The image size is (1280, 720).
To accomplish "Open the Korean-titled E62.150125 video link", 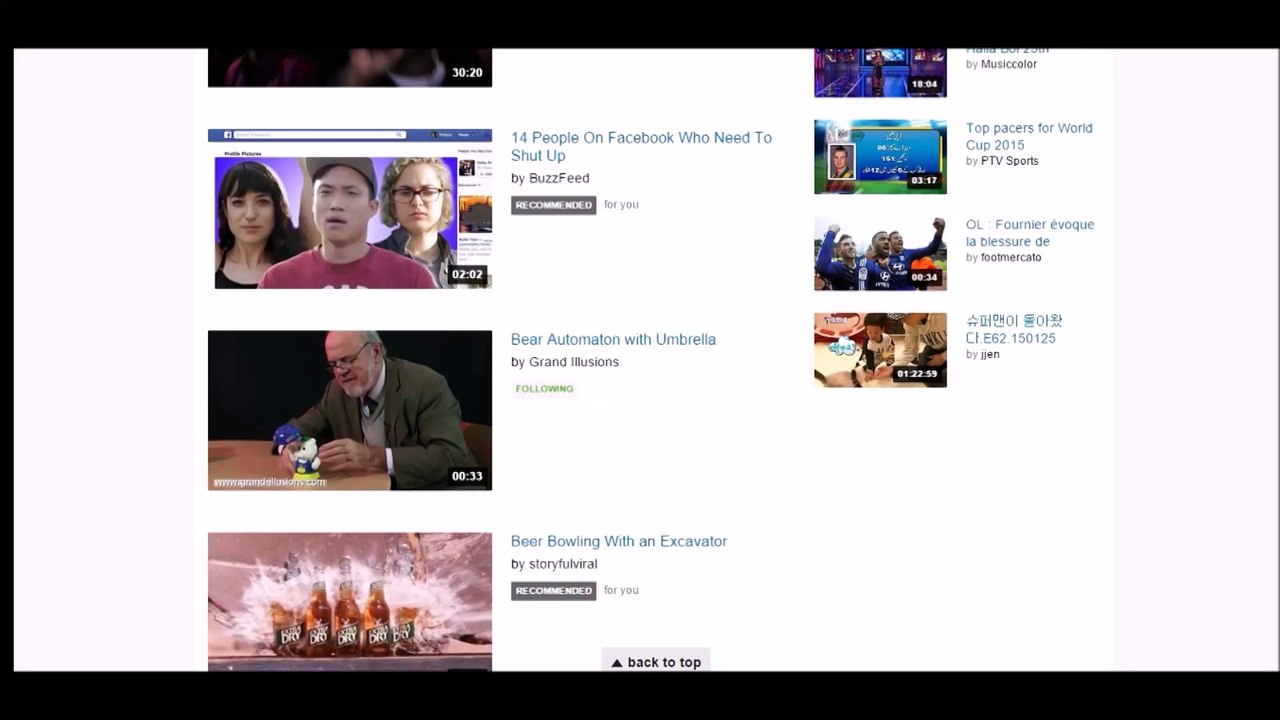I will pyautogui.click(x=1014, y=329).
